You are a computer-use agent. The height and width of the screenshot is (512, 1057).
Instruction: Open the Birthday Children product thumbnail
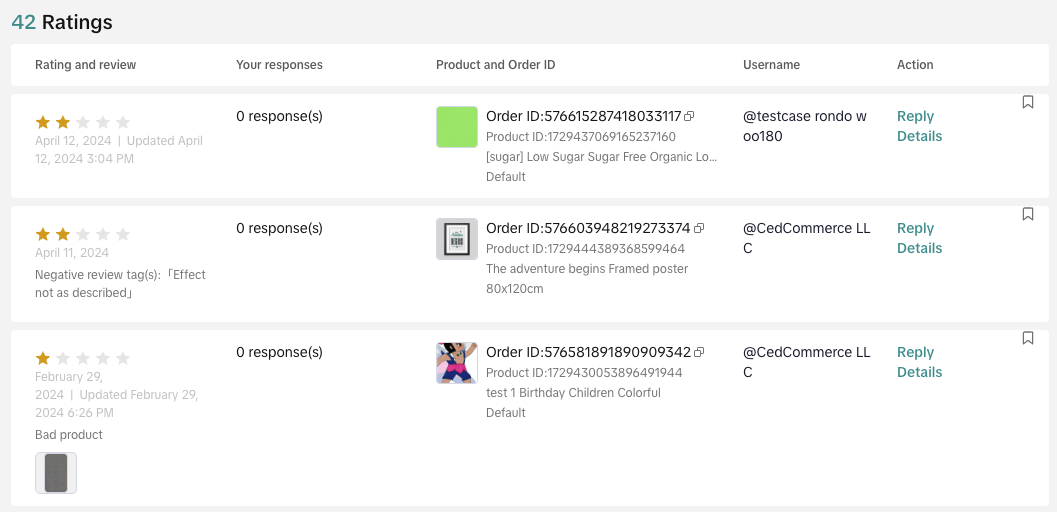456,363
